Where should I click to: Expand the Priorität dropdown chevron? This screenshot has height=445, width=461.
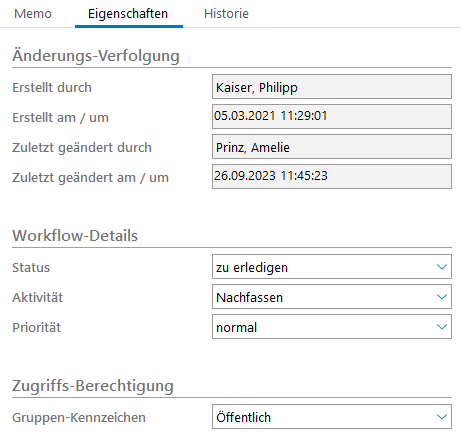click(x=442, y=327)
